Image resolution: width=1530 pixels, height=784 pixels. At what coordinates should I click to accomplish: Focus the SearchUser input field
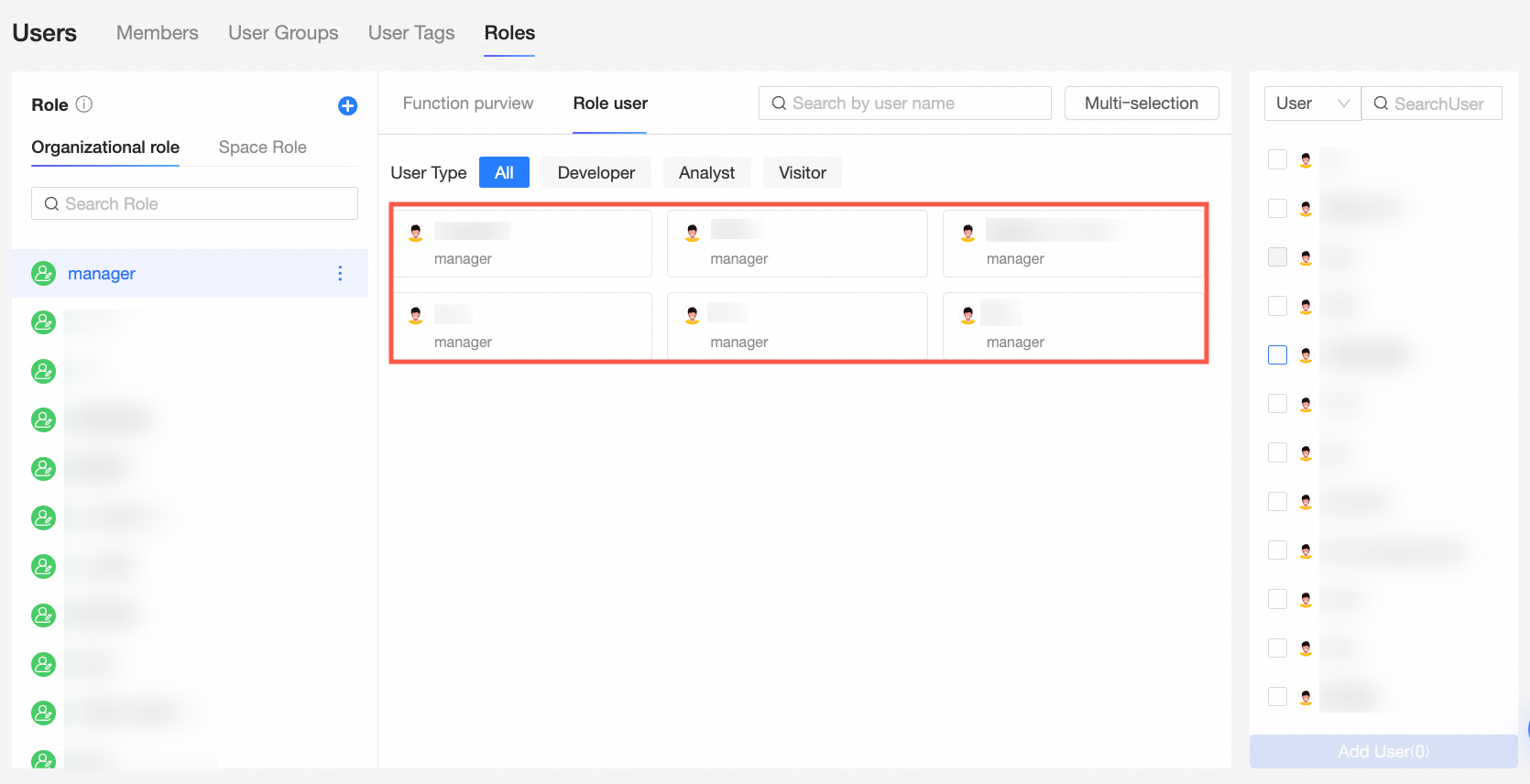click(x=1432, y=103)
